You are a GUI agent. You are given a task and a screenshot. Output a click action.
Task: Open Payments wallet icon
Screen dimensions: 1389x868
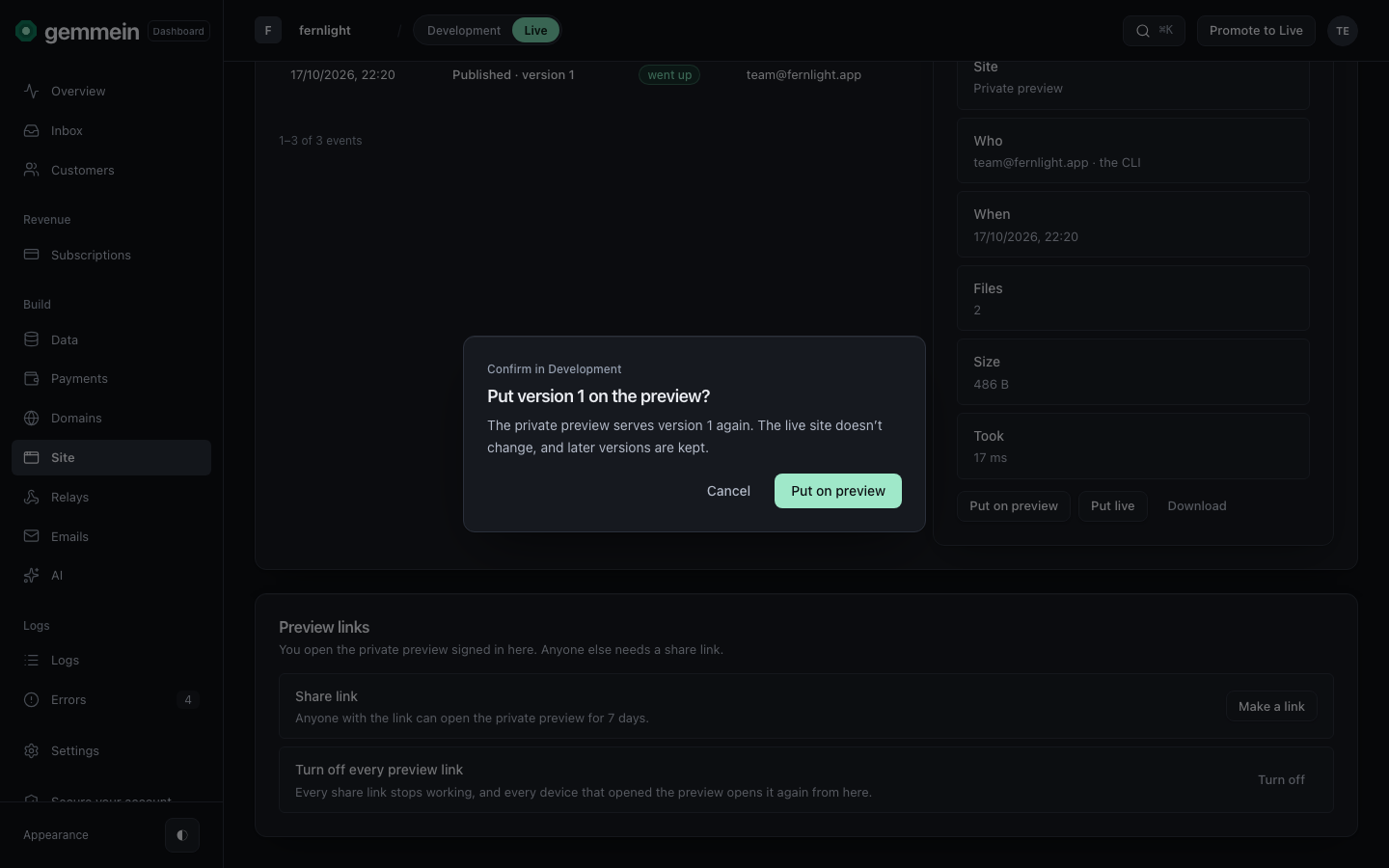[x=32, y=378]
